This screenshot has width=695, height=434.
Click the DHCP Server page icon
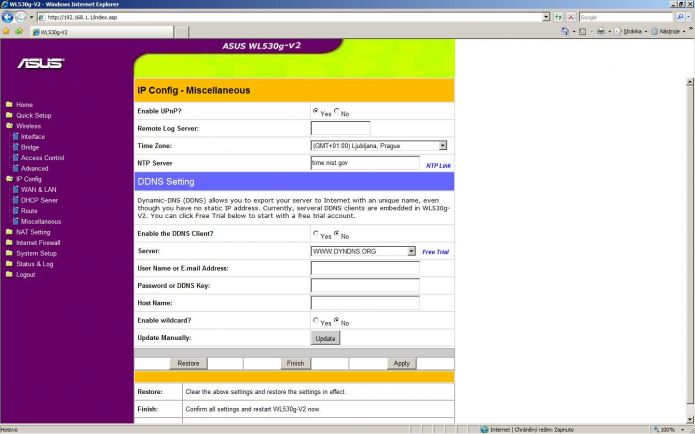(16, 200)
